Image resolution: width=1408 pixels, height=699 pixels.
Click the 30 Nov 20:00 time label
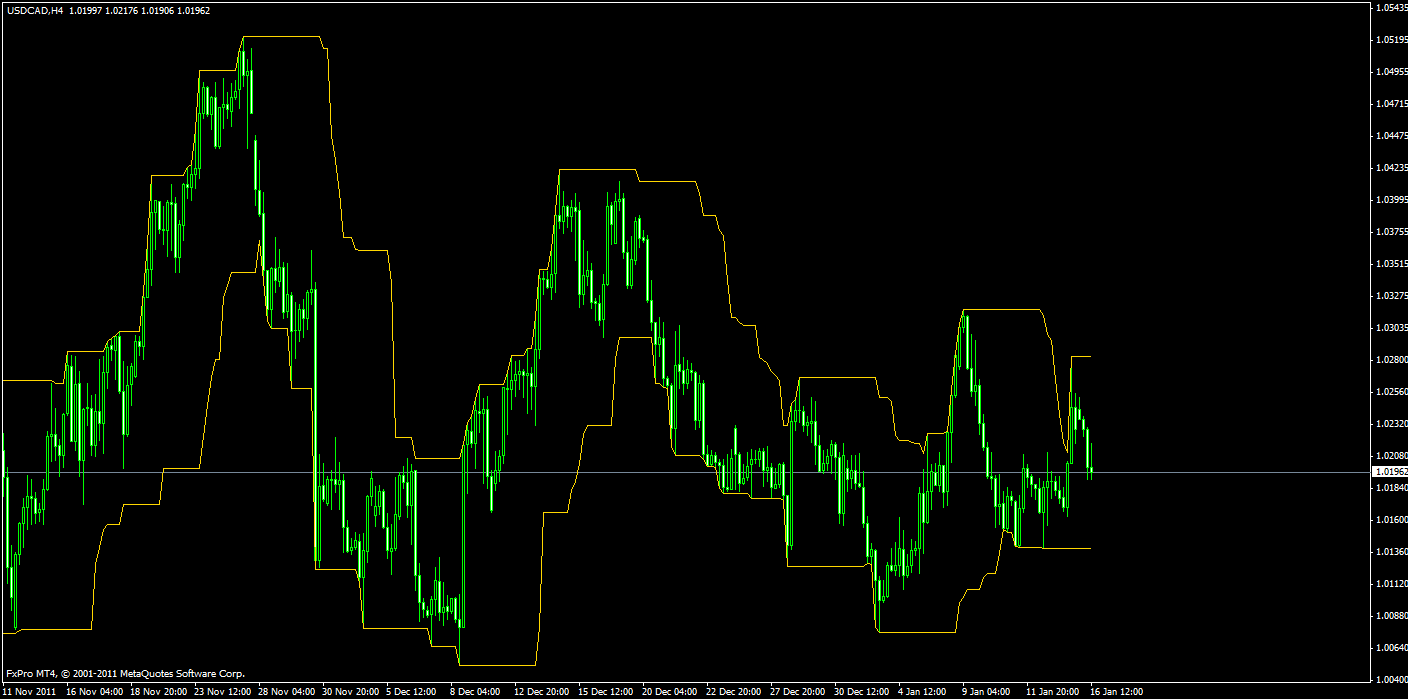point(351,691)
